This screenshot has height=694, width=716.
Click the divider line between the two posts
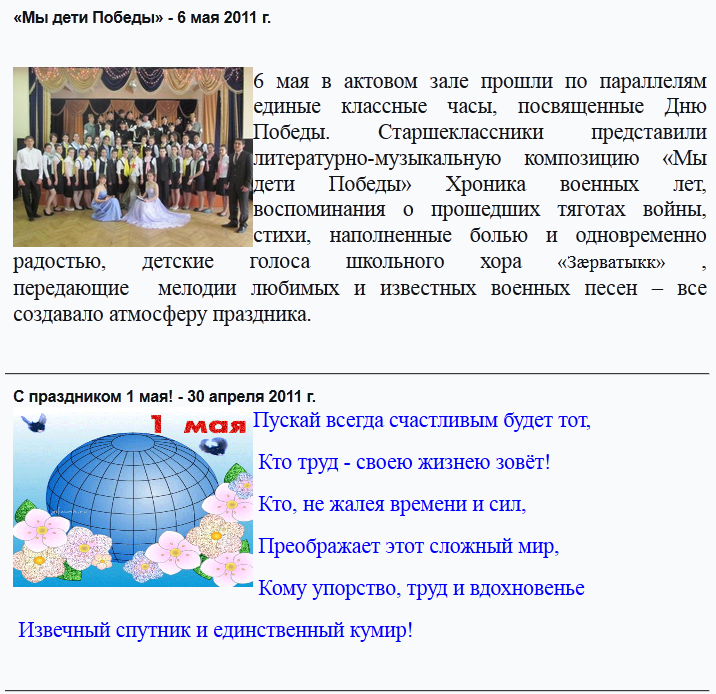coord(358,373)
